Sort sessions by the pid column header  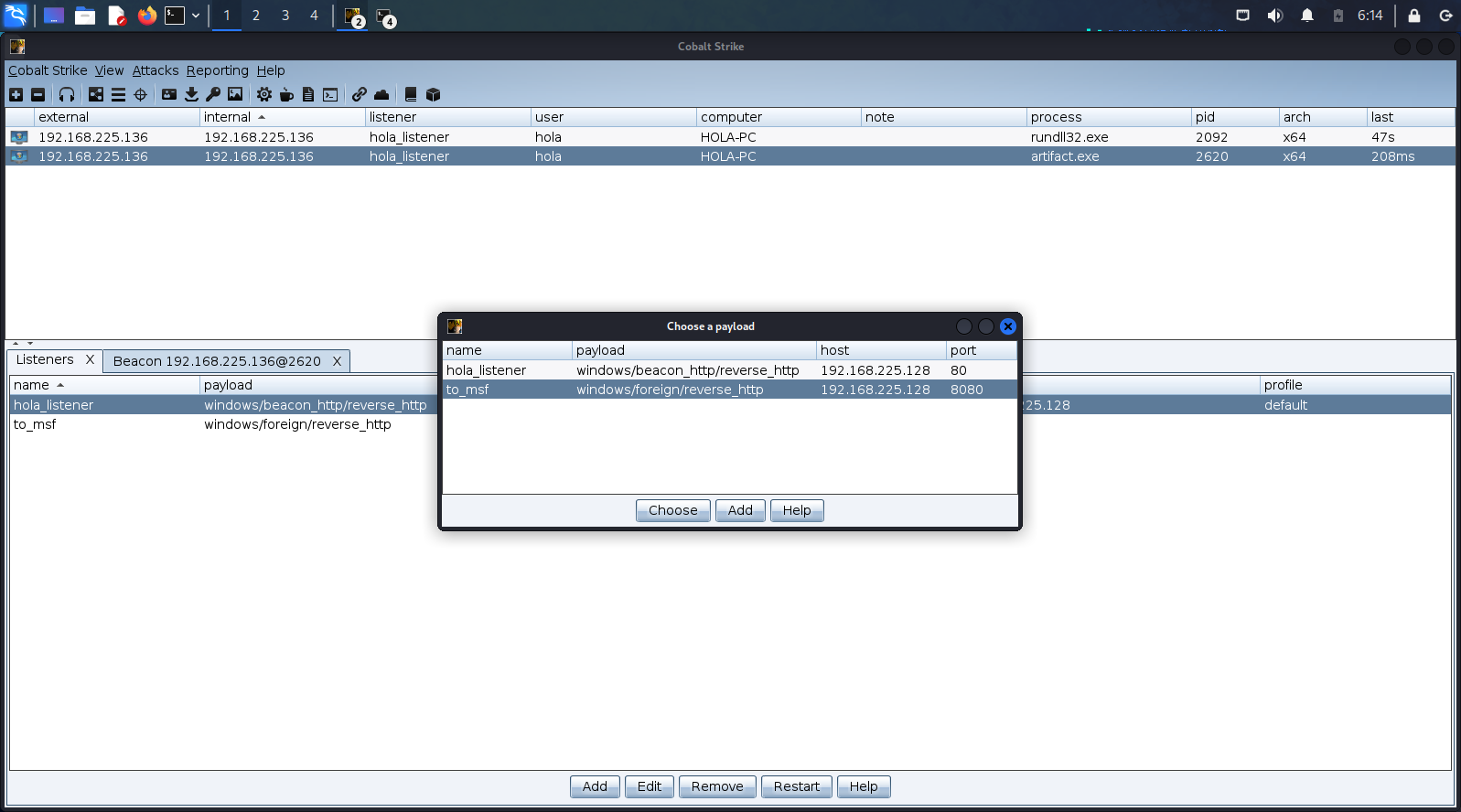[1235, 117]
